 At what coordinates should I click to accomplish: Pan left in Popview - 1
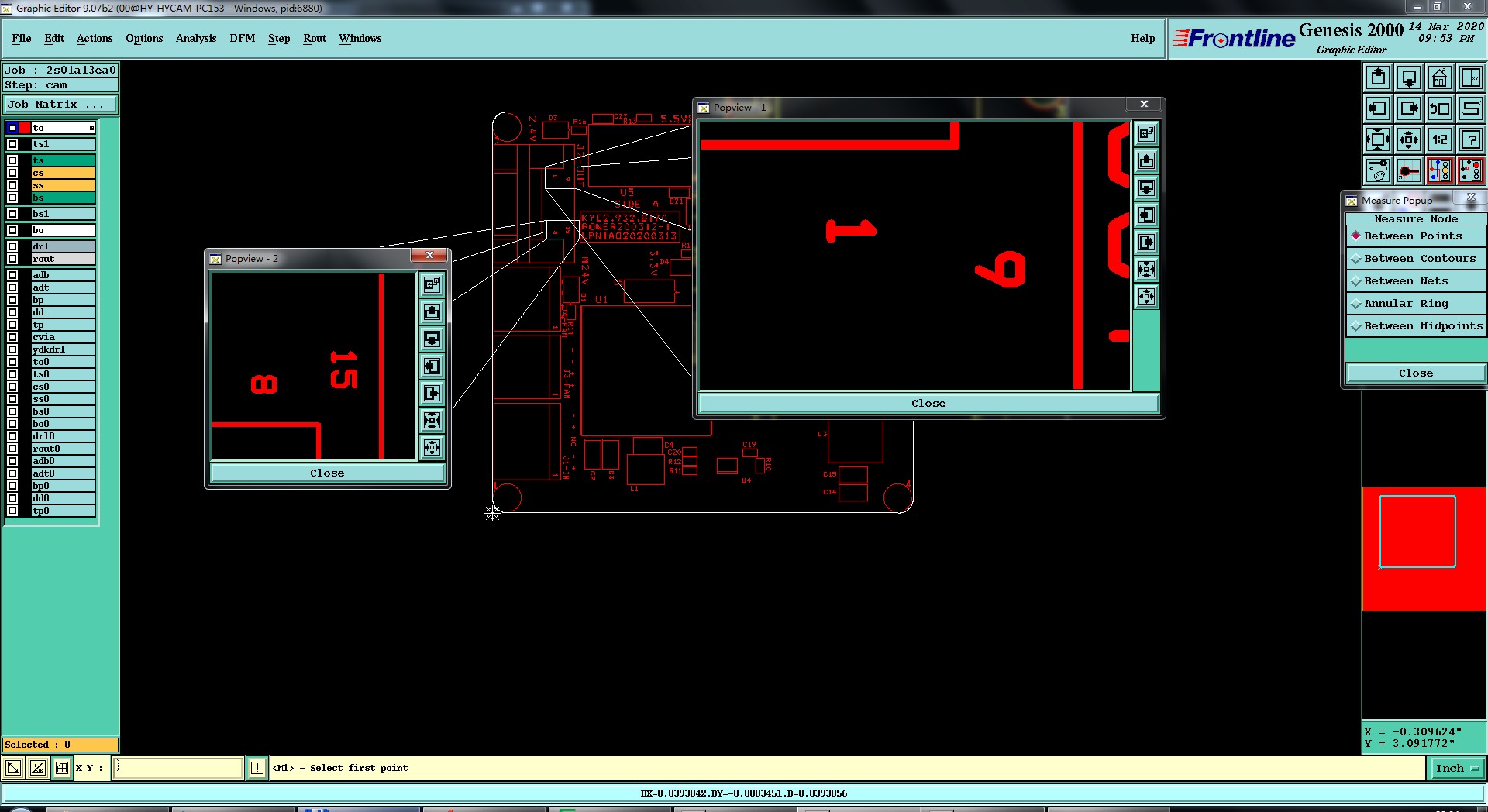click(1147, 215)
